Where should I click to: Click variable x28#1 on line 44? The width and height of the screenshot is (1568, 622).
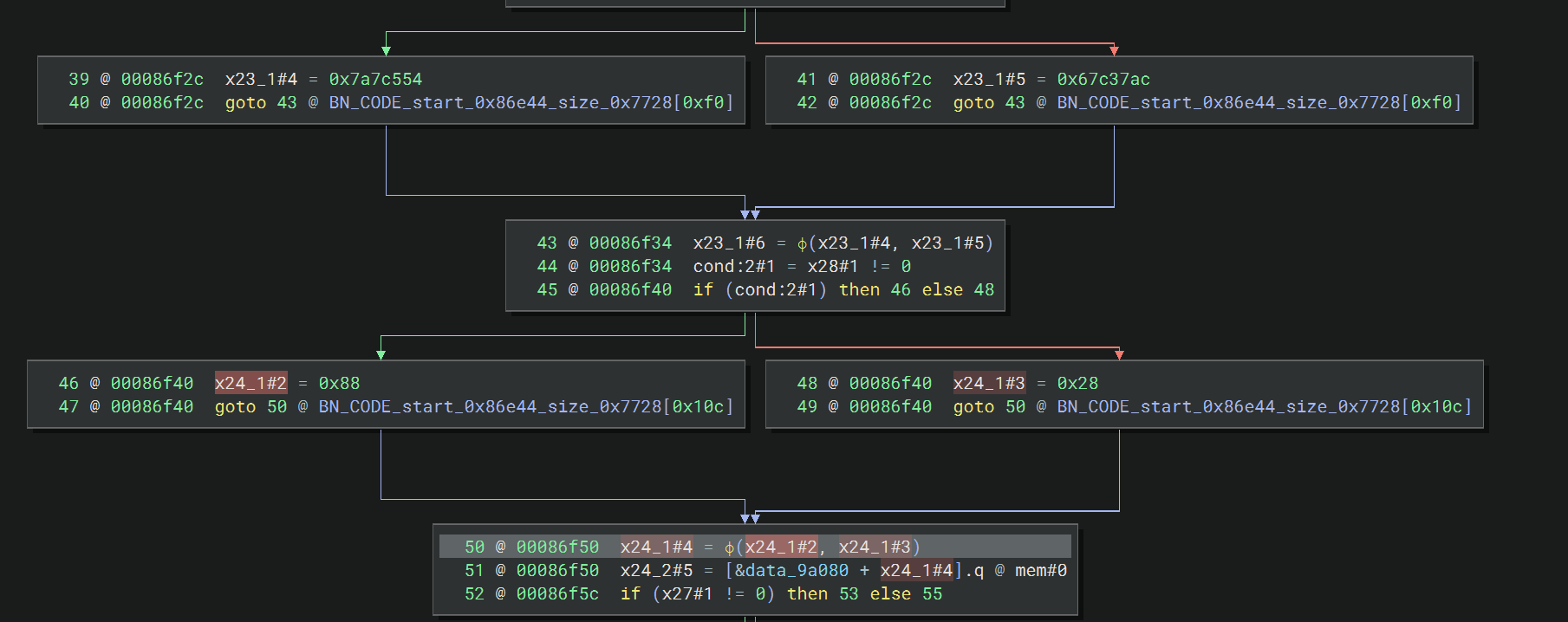tap(833, 266)
